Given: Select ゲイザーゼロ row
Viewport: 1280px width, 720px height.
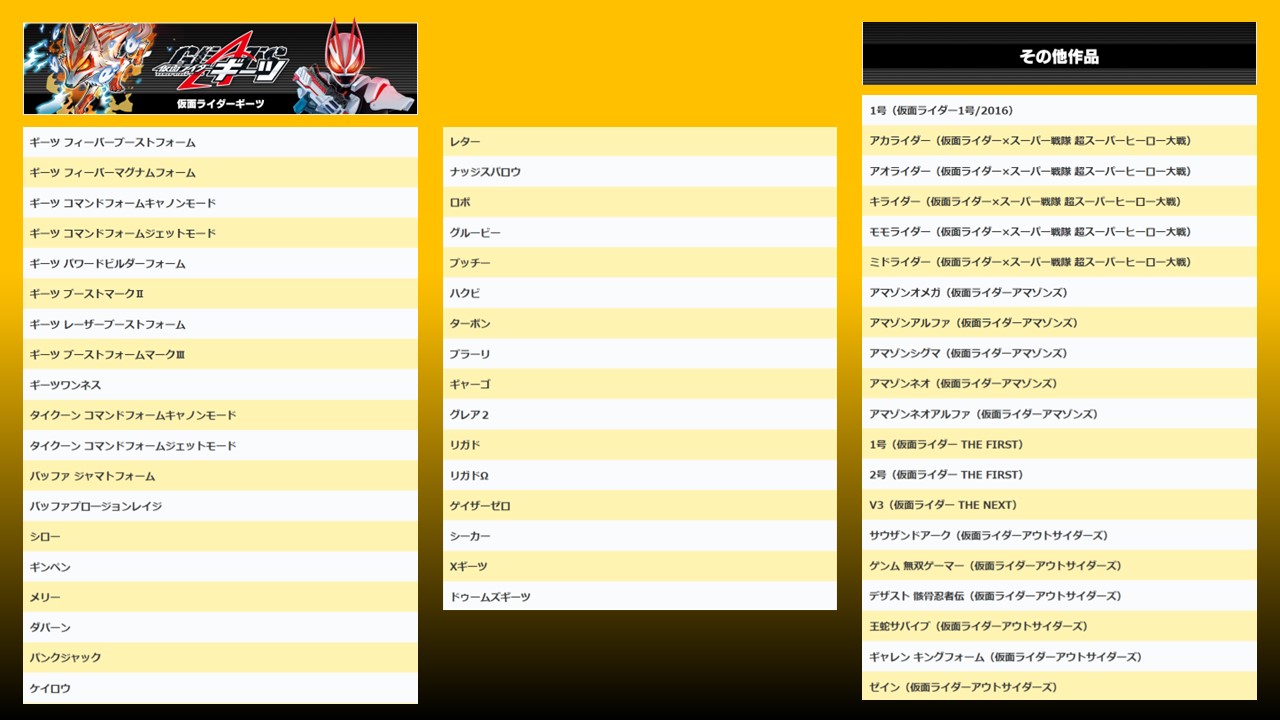Looking at the screenshot, I should click(x=640, y=506).
